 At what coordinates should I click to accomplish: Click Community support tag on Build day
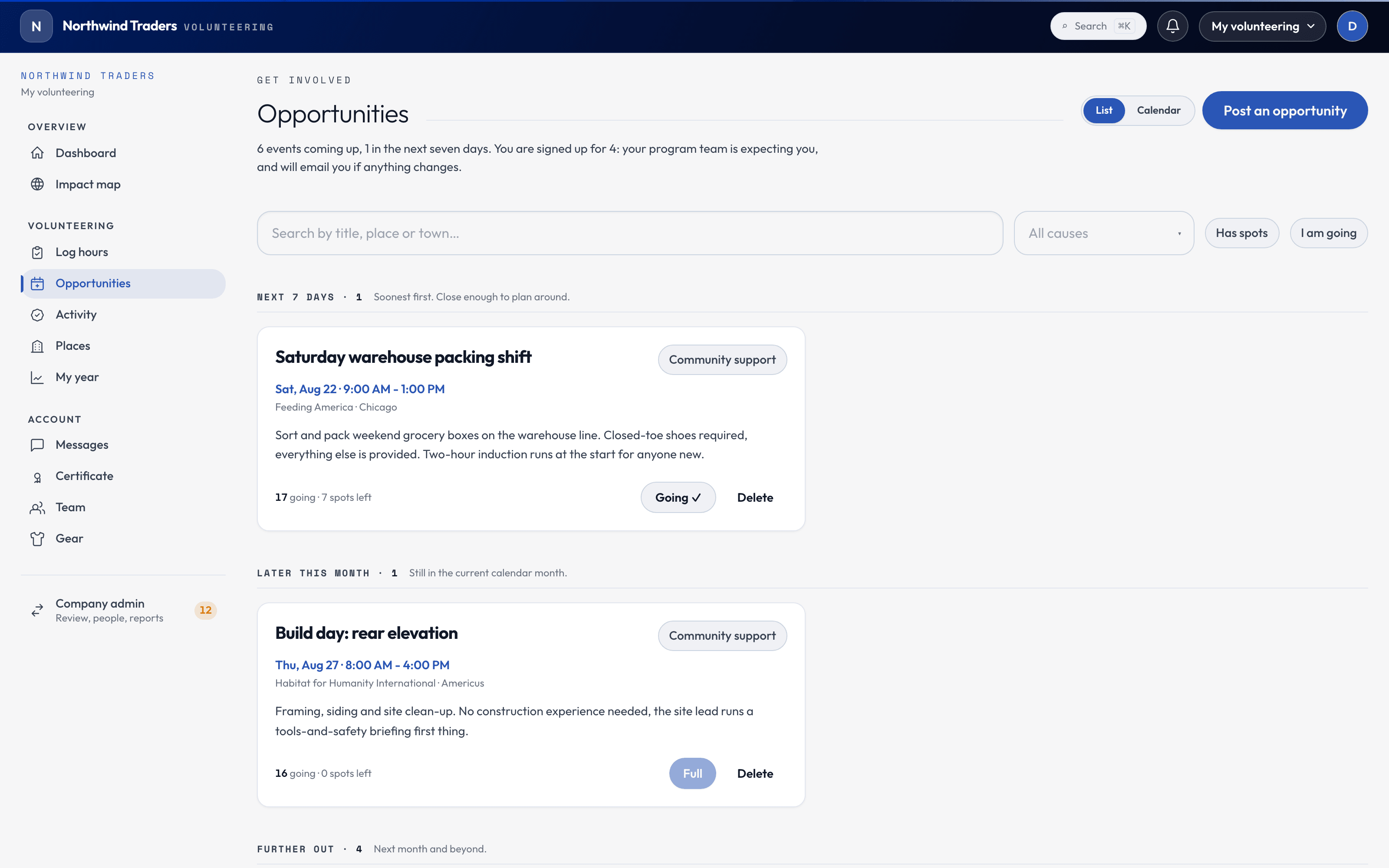point(722,636)
